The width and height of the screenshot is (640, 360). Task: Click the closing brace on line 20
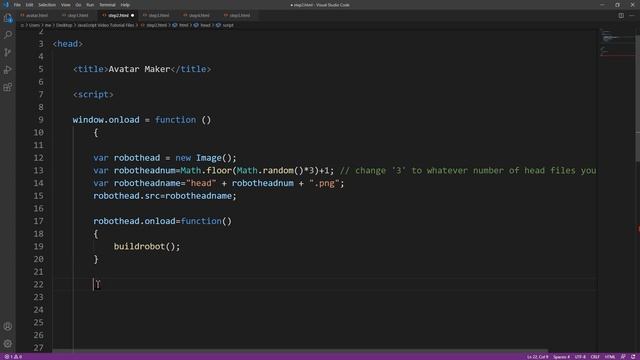click(x=96, y=259)
